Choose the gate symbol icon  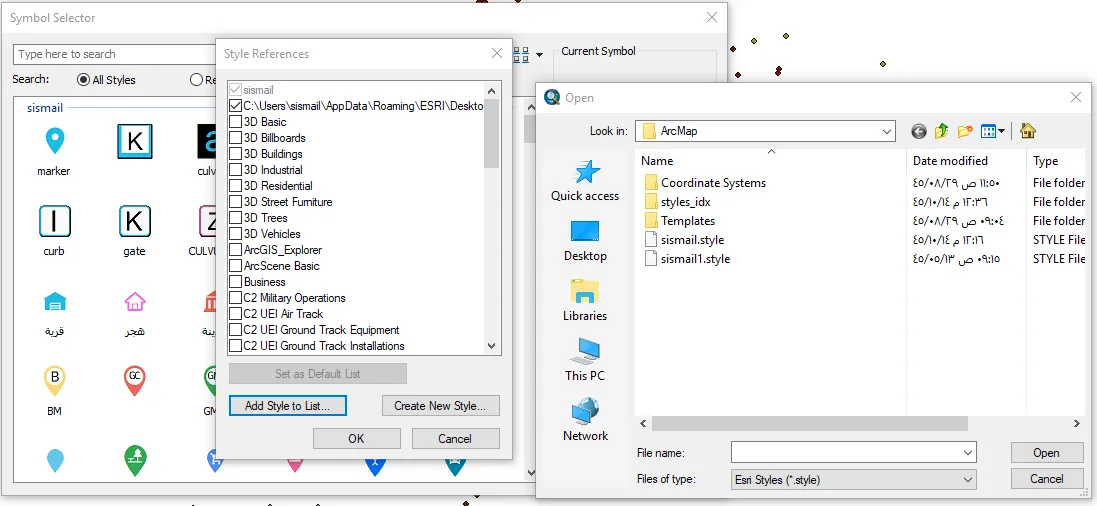click(x=134, y=221)
